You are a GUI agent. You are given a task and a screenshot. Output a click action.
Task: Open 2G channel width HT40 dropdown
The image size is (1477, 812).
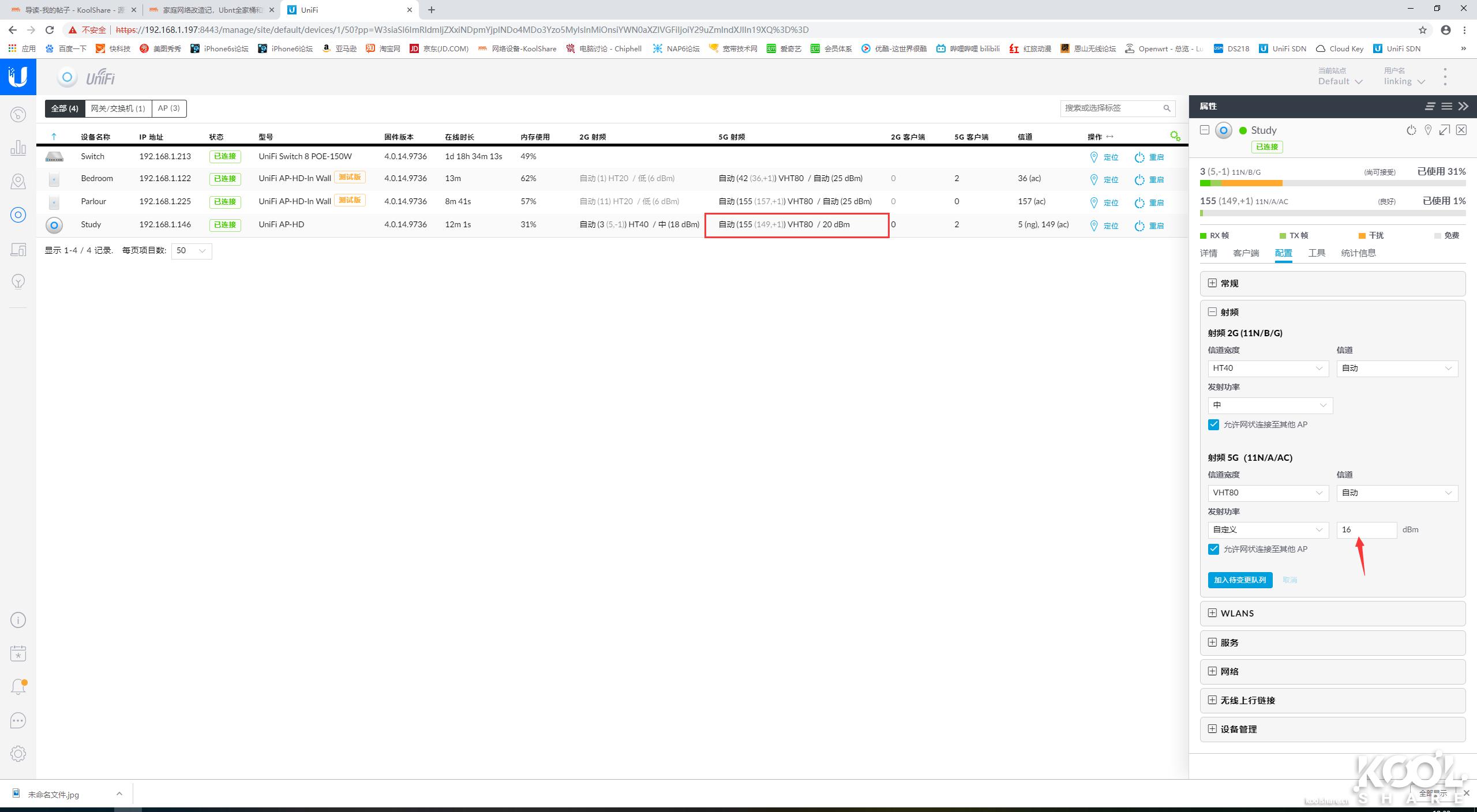(x=1268, y=368)
